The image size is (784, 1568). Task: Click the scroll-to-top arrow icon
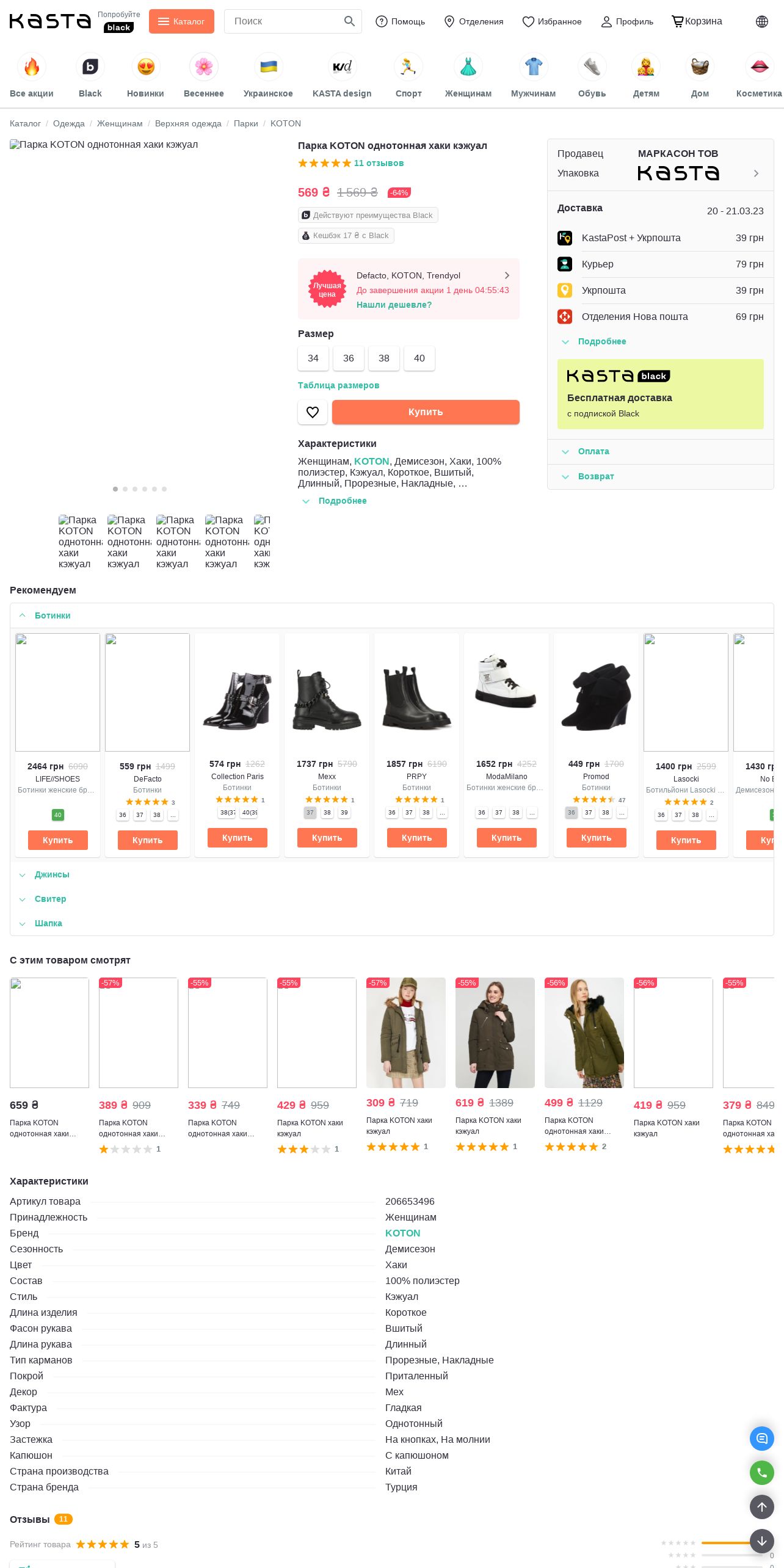coord(762,1507)
